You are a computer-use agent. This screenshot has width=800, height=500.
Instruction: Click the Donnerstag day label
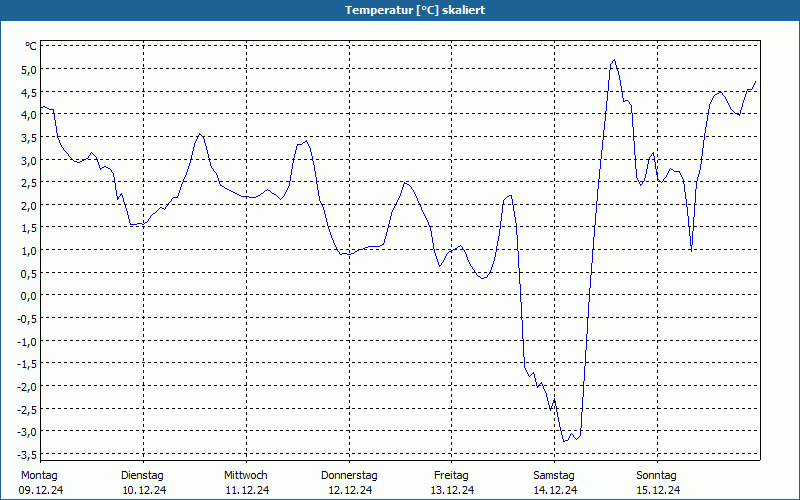349,476
